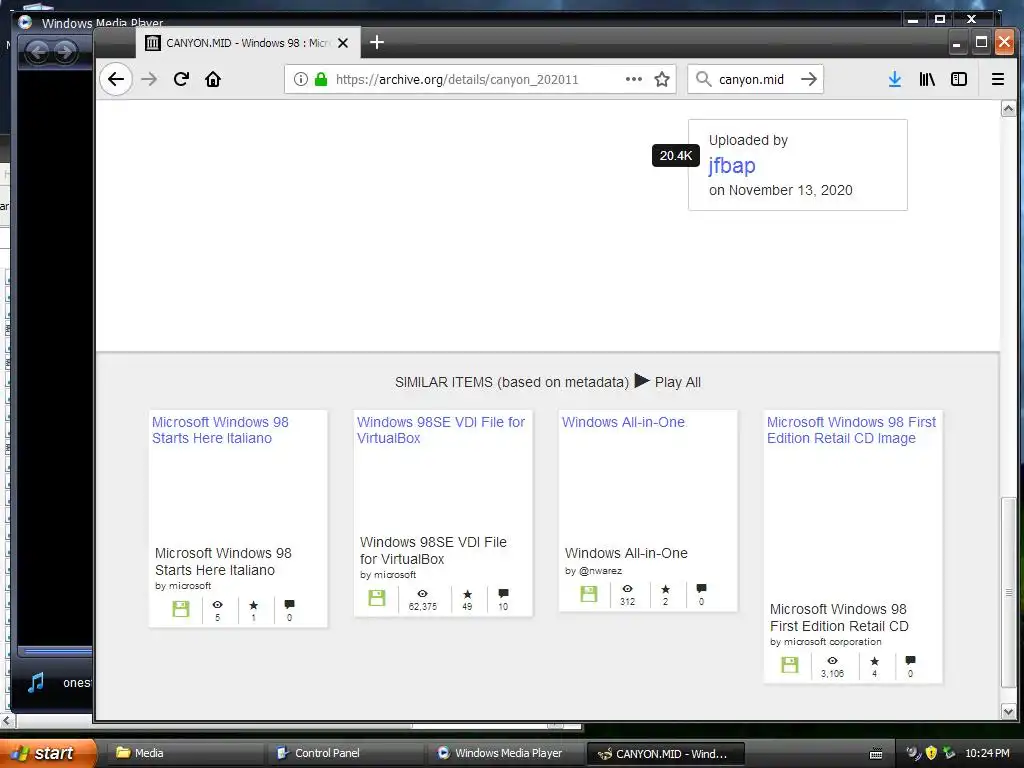Click music note icon in Media Player
The image size is (1024, 768).
(36, 682)
